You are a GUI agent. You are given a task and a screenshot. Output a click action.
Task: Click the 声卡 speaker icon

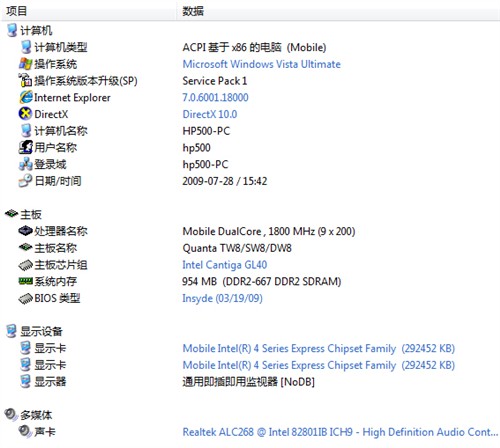point(25,431)
